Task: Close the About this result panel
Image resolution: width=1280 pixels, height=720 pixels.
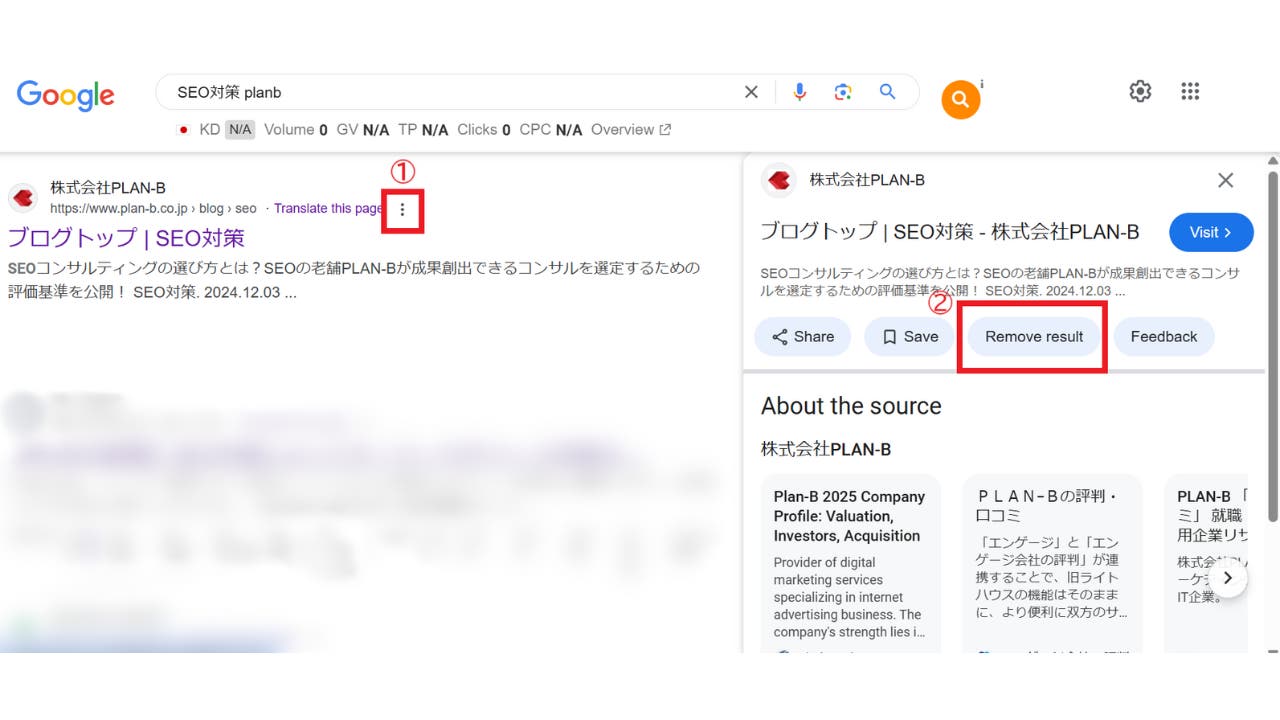Action: tap(1225, 180)
